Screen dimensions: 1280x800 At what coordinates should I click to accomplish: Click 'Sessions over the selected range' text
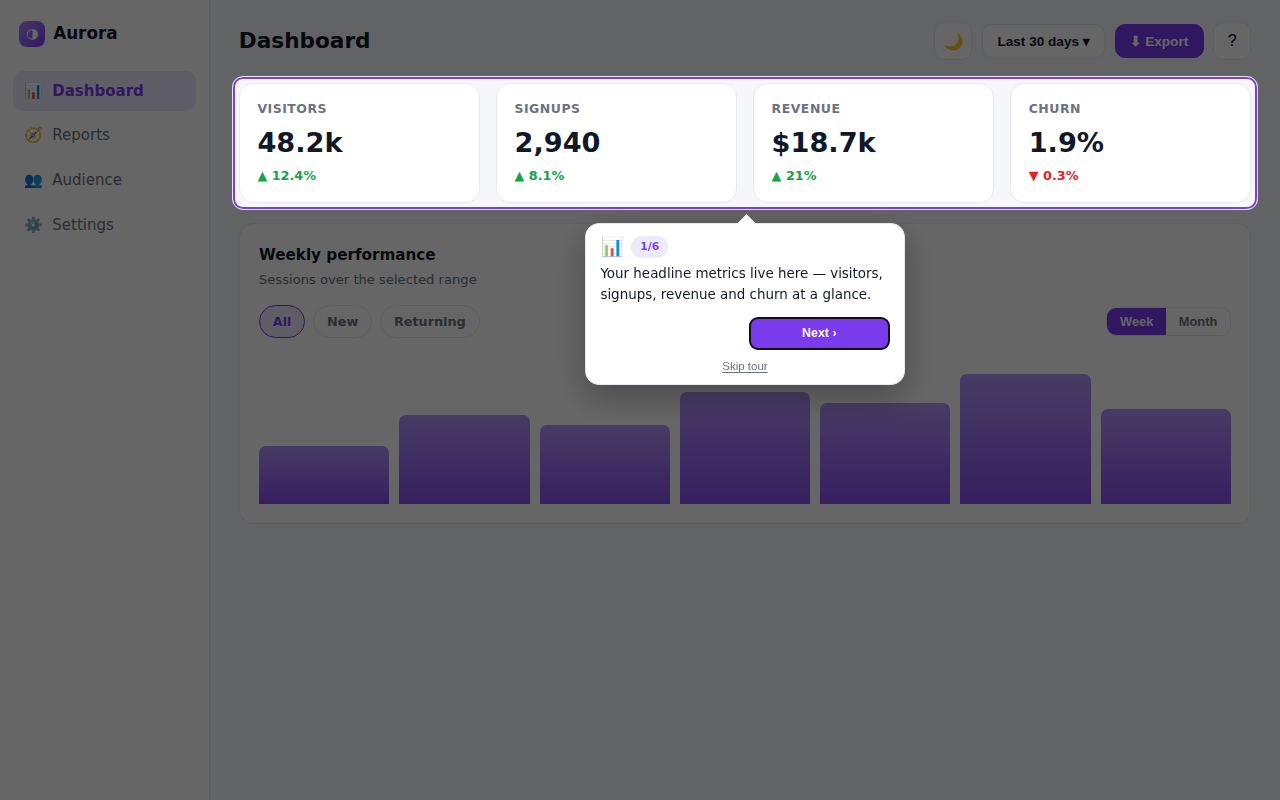tap(368, 280)
